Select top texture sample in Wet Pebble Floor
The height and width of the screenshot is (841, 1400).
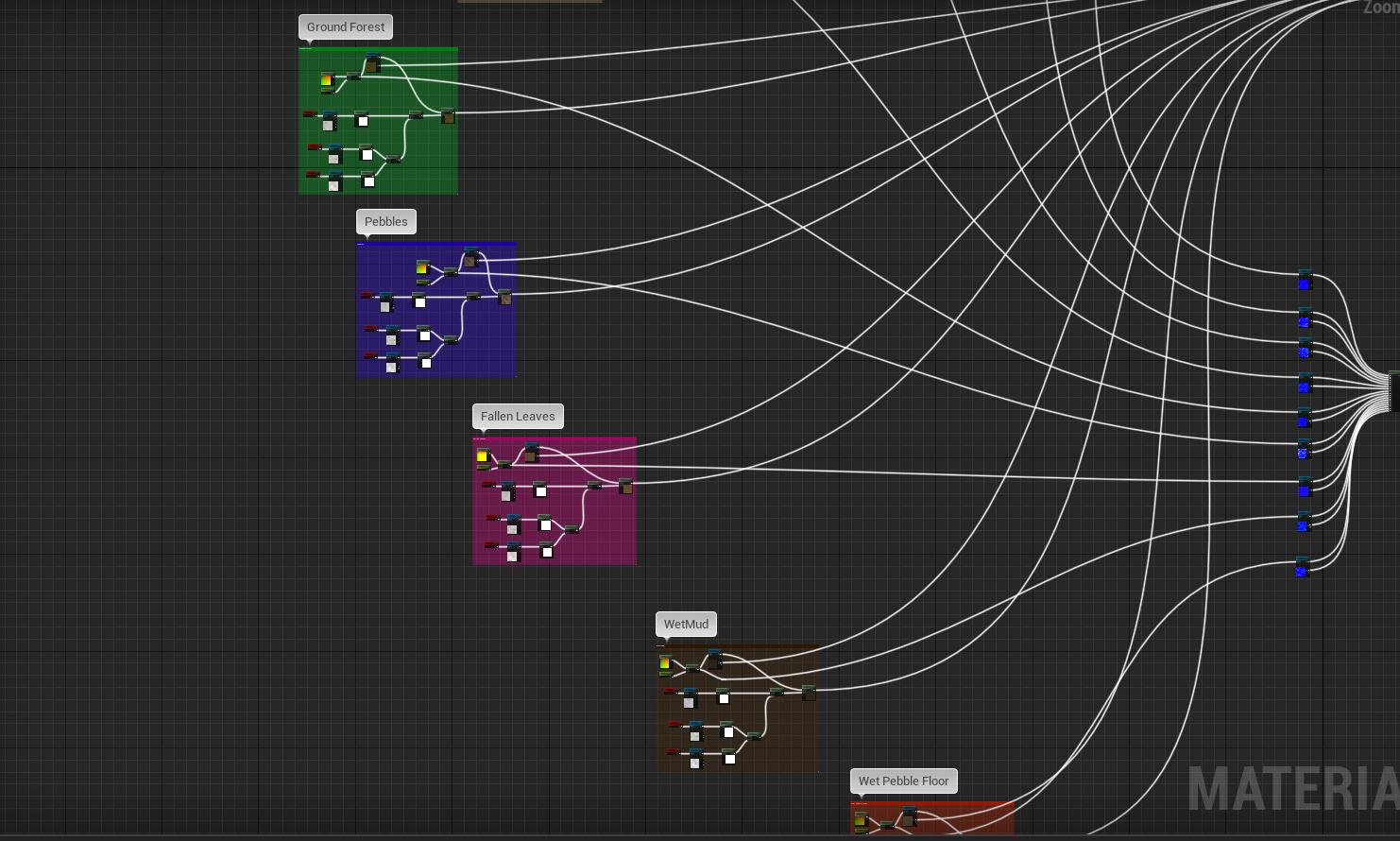[909, 816]
